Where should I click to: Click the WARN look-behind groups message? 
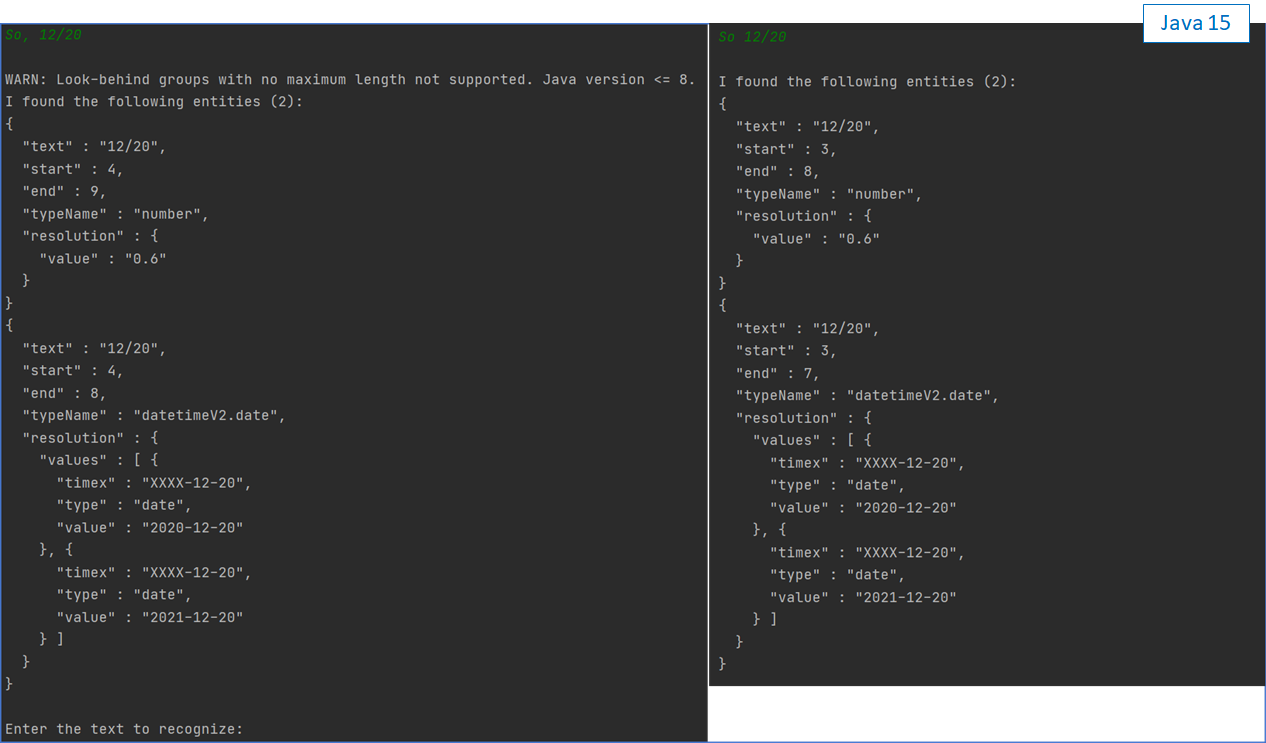tap(350, 79)
